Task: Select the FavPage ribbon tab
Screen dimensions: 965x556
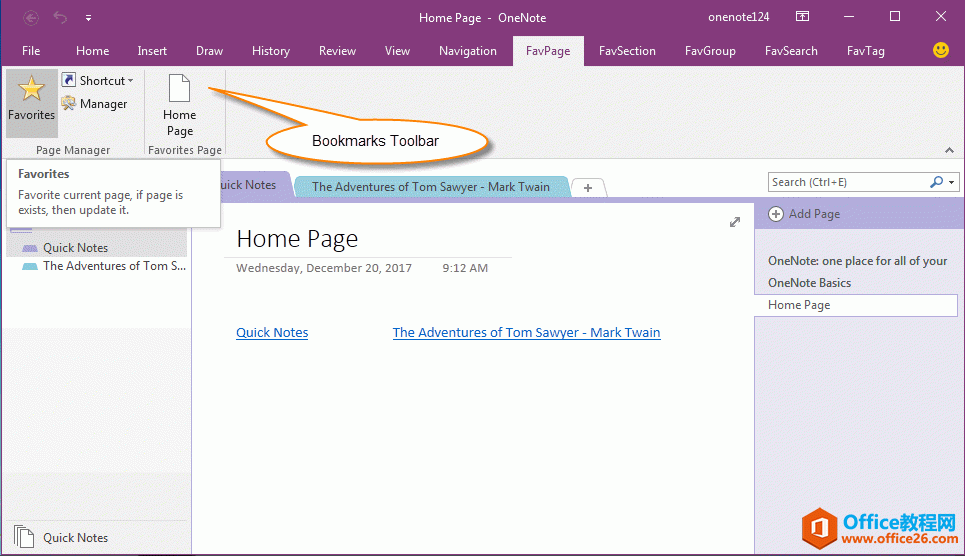Action: point(548,51)
